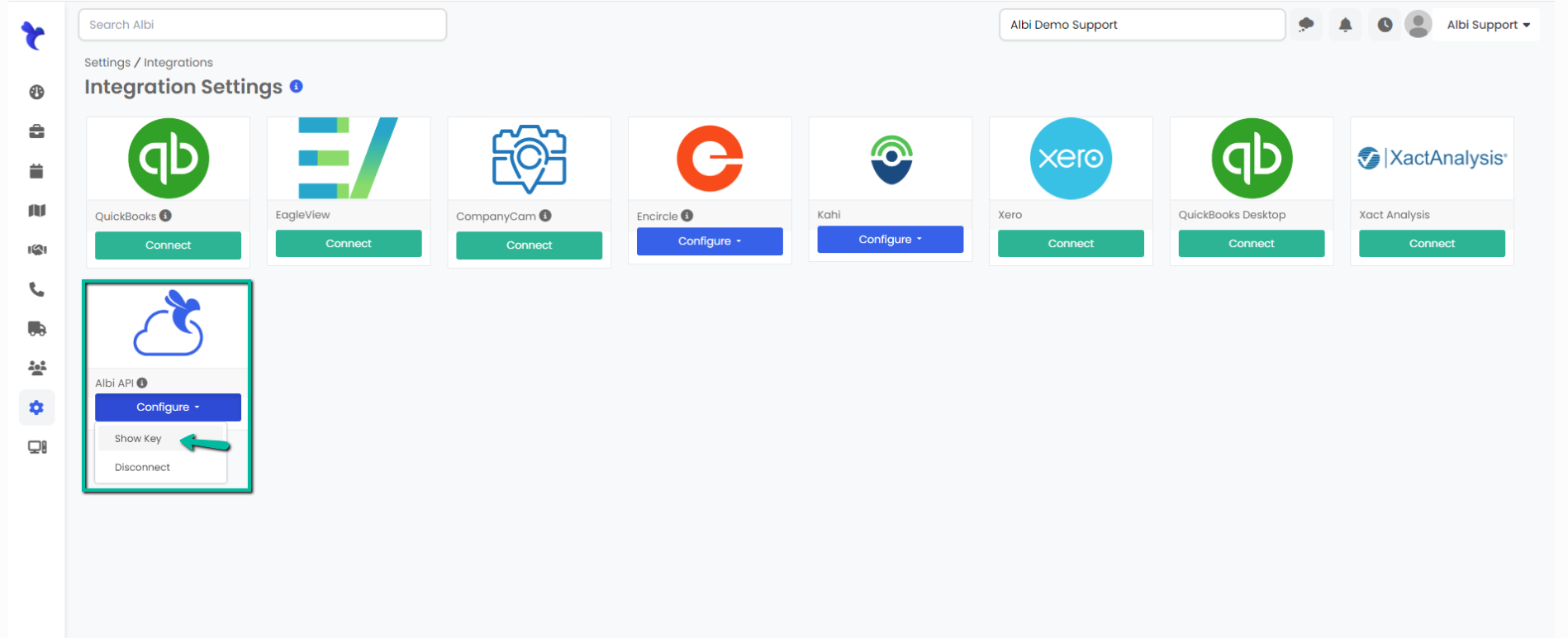Click the CompanyCam camera logo
This screenshot has width=1568, height=638.
click(529, 159)
